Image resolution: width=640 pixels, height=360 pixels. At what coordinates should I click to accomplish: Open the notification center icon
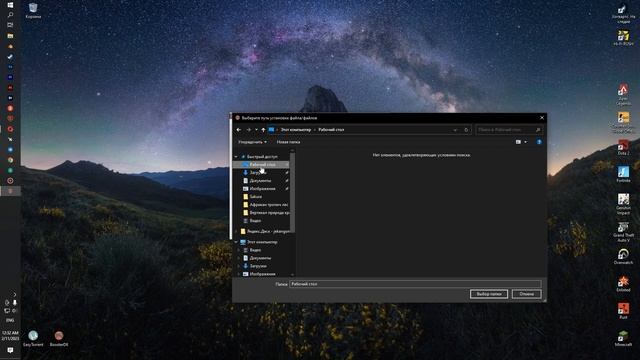(10, 350)
